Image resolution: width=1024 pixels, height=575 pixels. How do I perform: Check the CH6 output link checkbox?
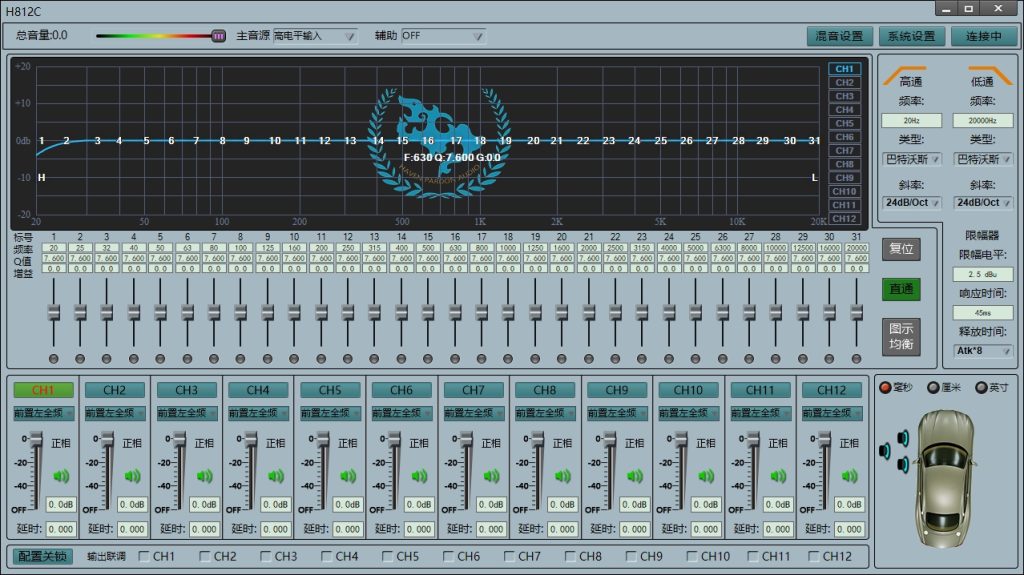click(449, 556)
